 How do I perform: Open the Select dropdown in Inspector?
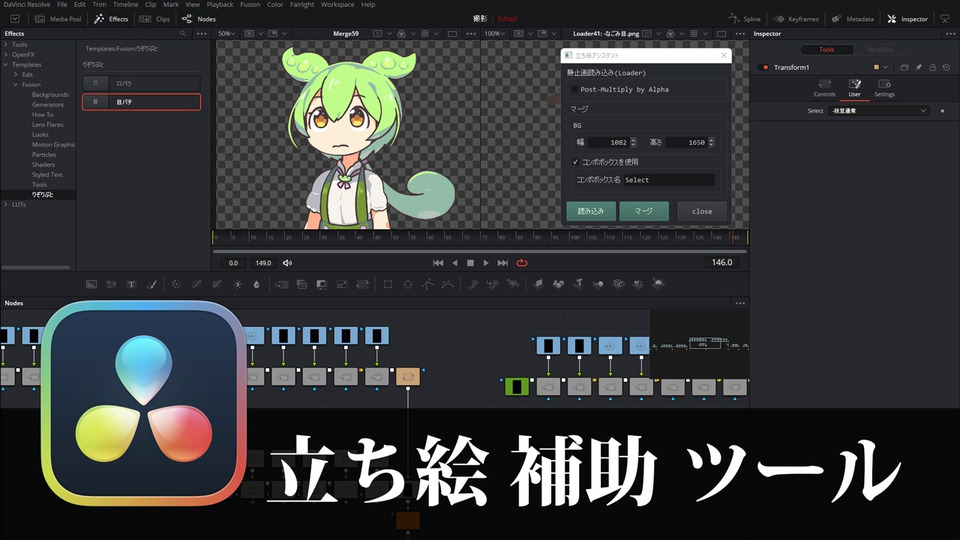tap(879, 111)
